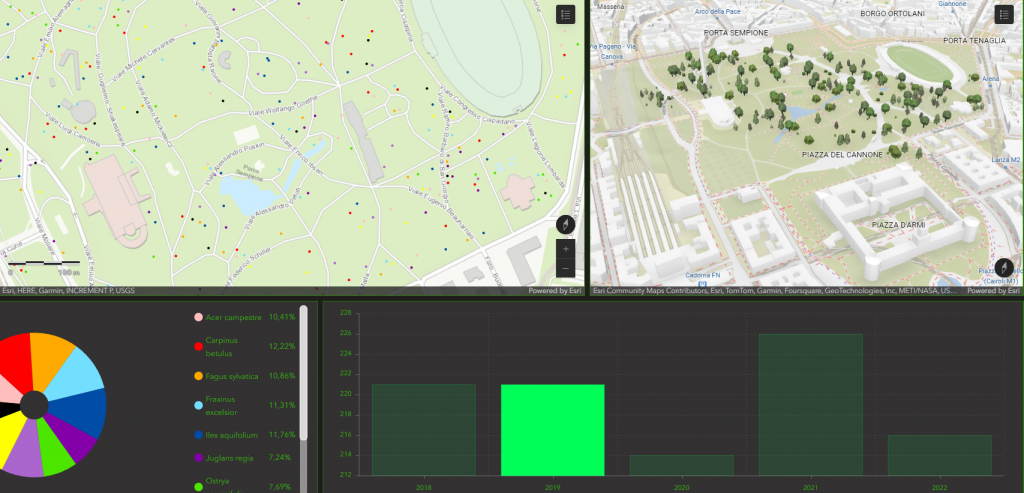This screenshot has width=1024, height=493.
Task: Open the legend on the 2D tree map
Action: click(x=566, y=14)
